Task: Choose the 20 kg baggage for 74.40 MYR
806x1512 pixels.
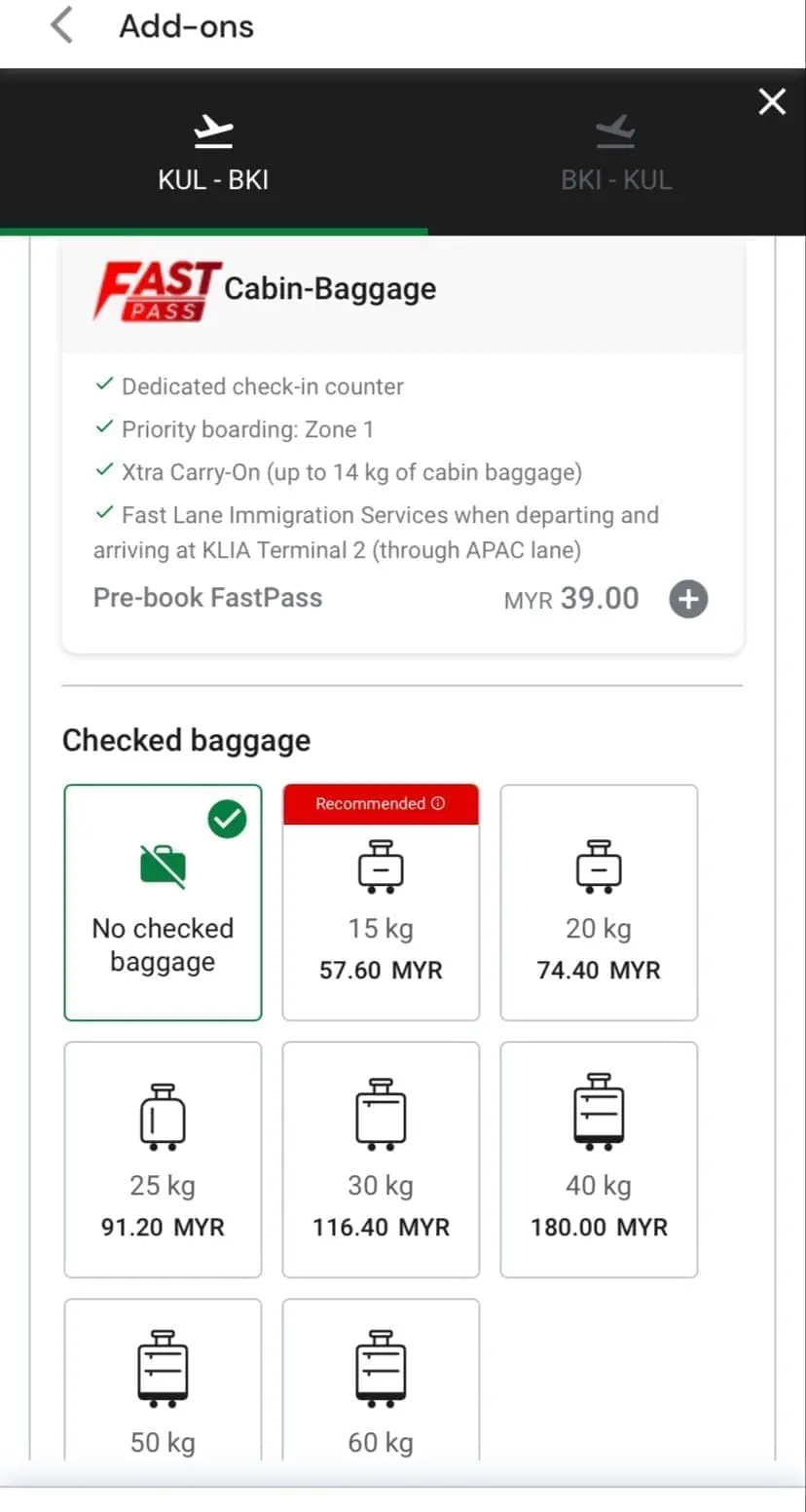Action: point(599,903)
